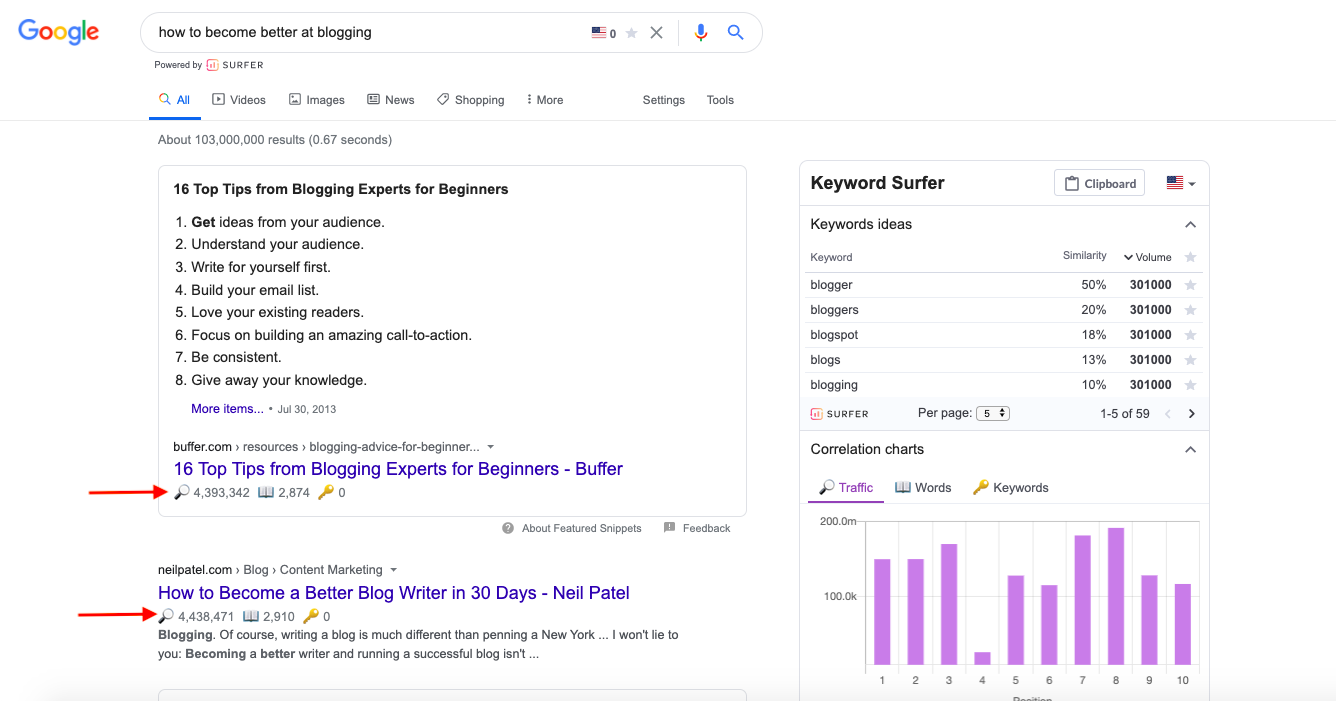Click the blue search magnifier icon

click(736, 32)
